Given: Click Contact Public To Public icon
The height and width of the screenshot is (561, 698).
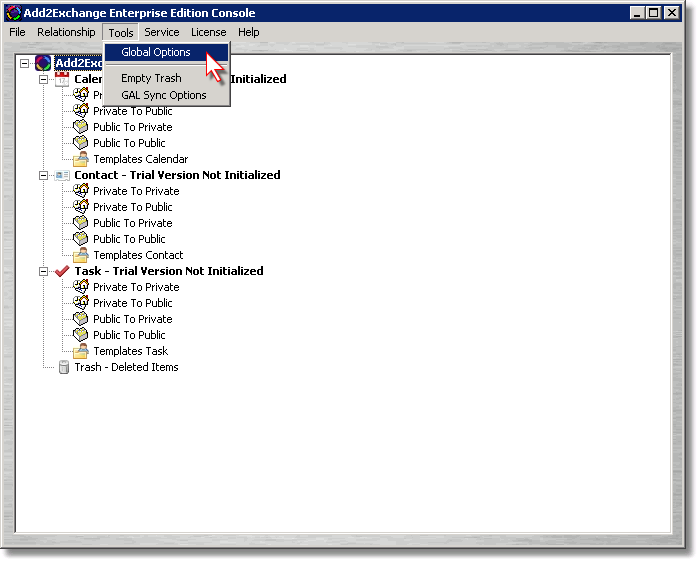Looking at the screenshot, I should point(81,239).
